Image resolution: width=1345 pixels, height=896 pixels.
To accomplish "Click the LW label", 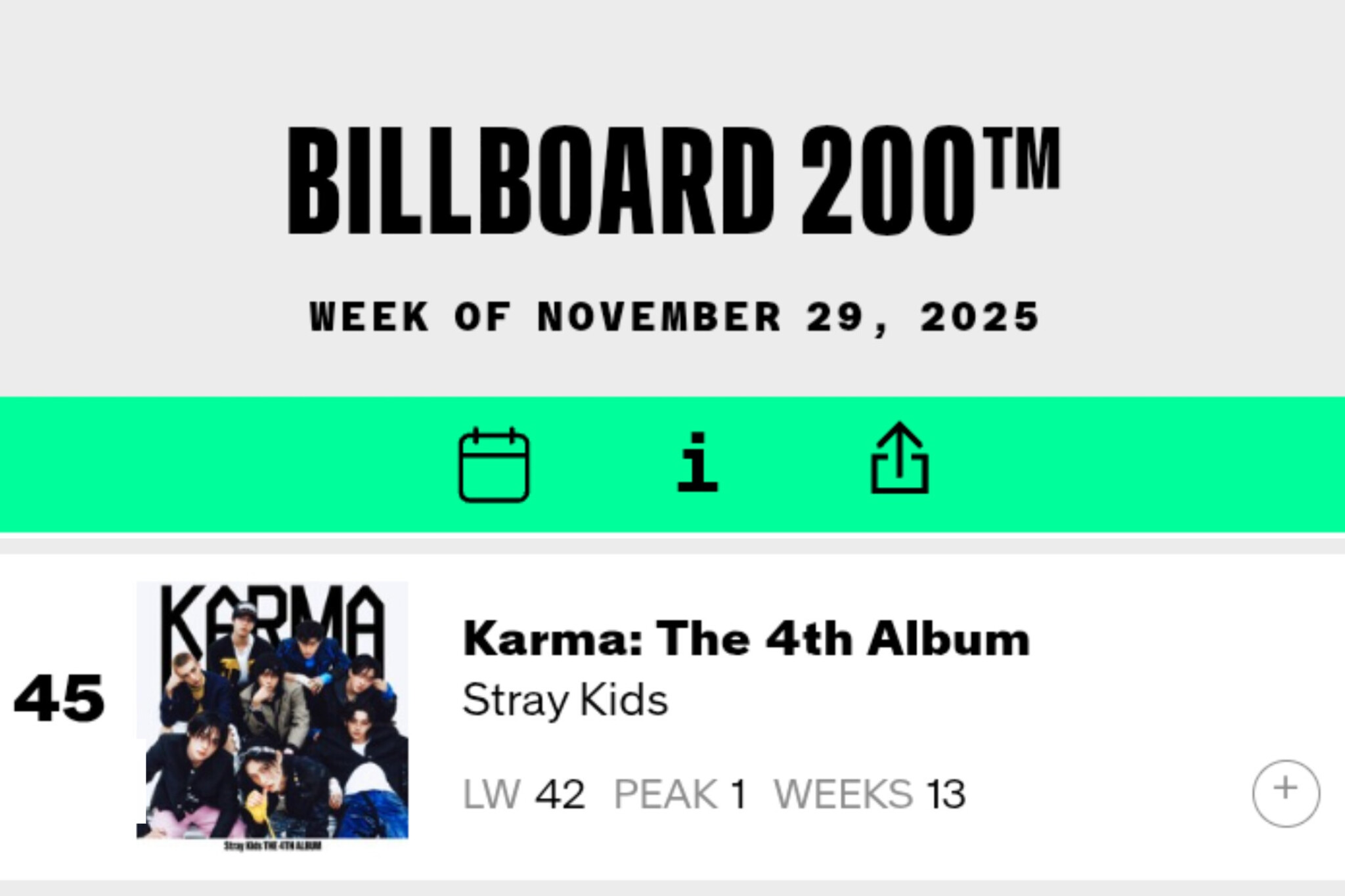I will pyautogui.click(x=491, y=794).
